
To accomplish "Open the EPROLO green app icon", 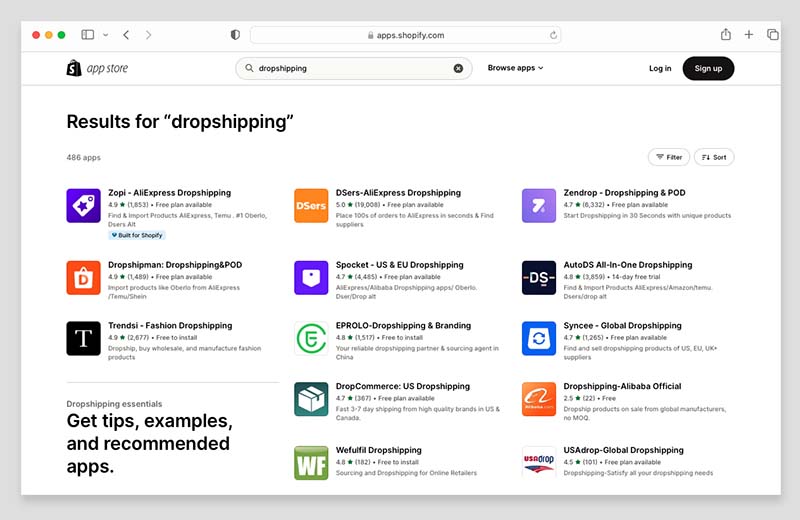I will pyautogui.click(x=311, y=338).
